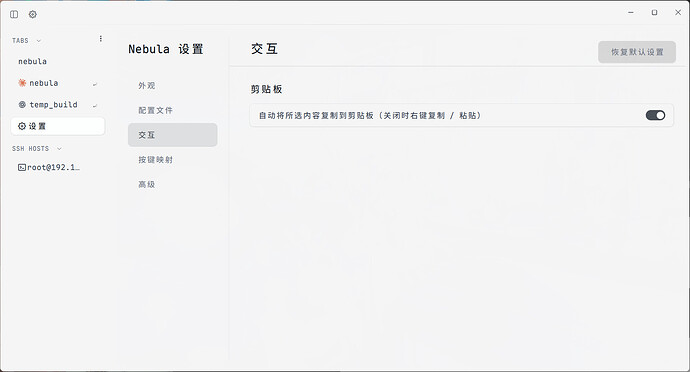Collapse the TABS section chevron
This screenshot has width=690, height=372.
(39, 41)
